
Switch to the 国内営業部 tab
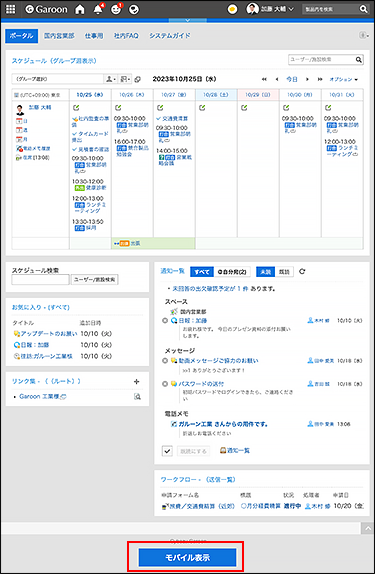[59, 36]
